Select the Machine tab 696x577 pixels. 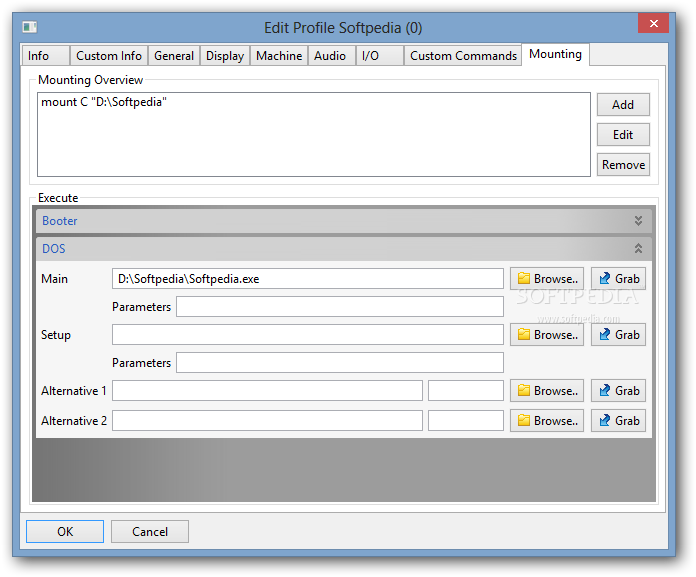coord(279,56)
